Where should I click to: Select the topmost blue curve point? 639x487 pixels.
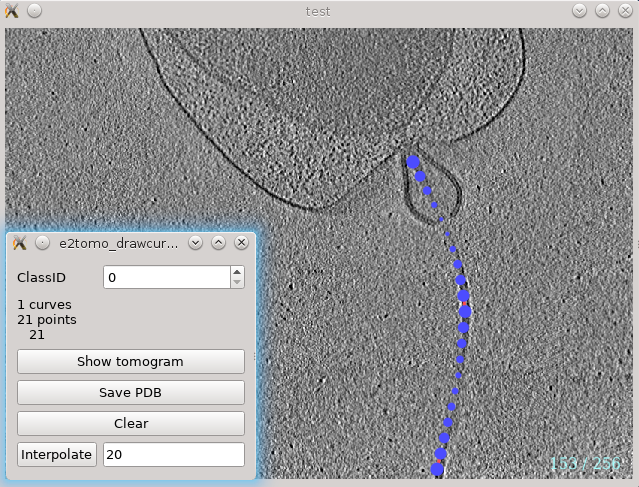413,162
